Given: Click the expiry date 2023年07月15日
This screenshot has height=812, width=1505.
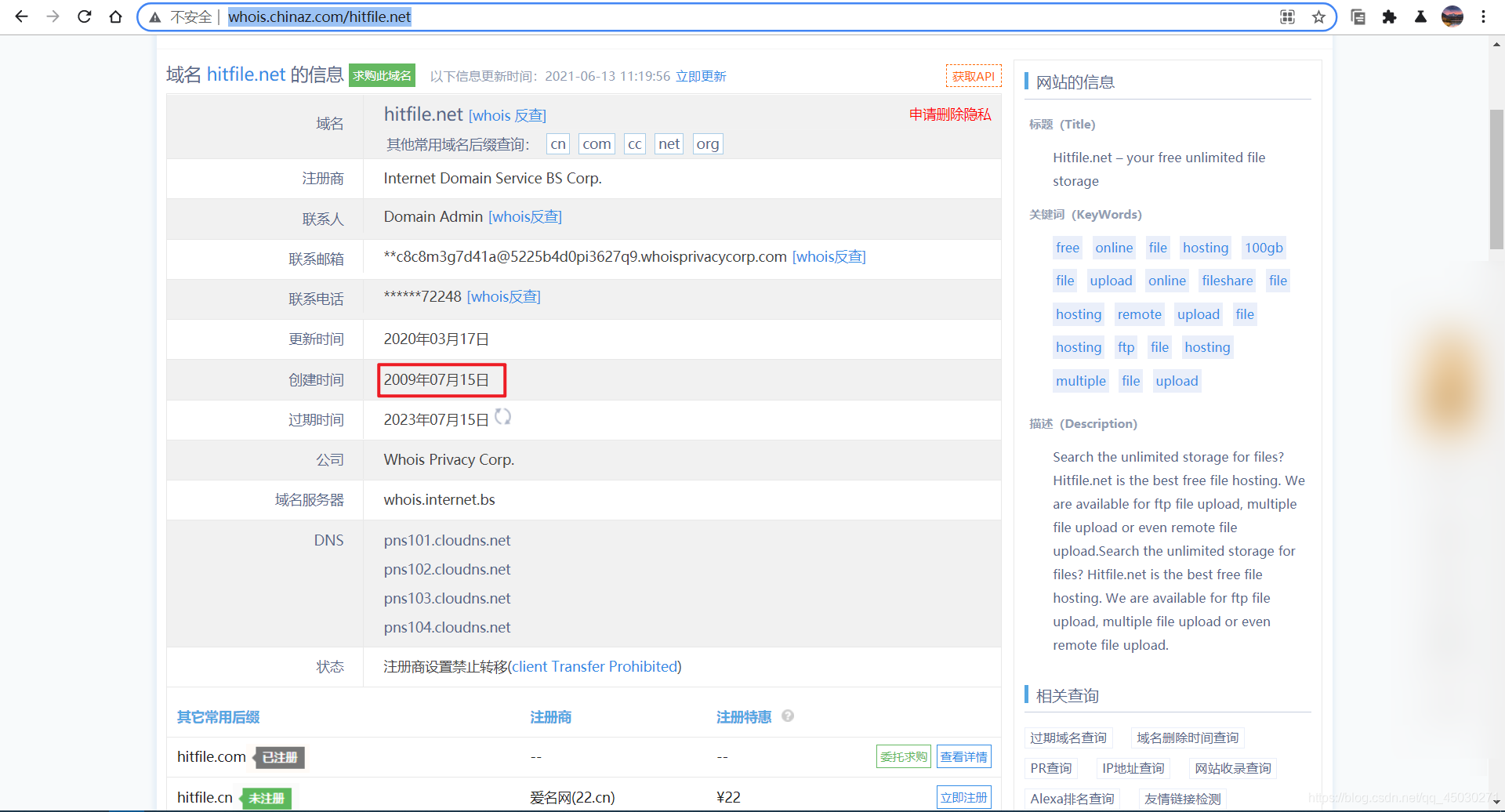Looking at the screenshot, I should click(437, 419).
